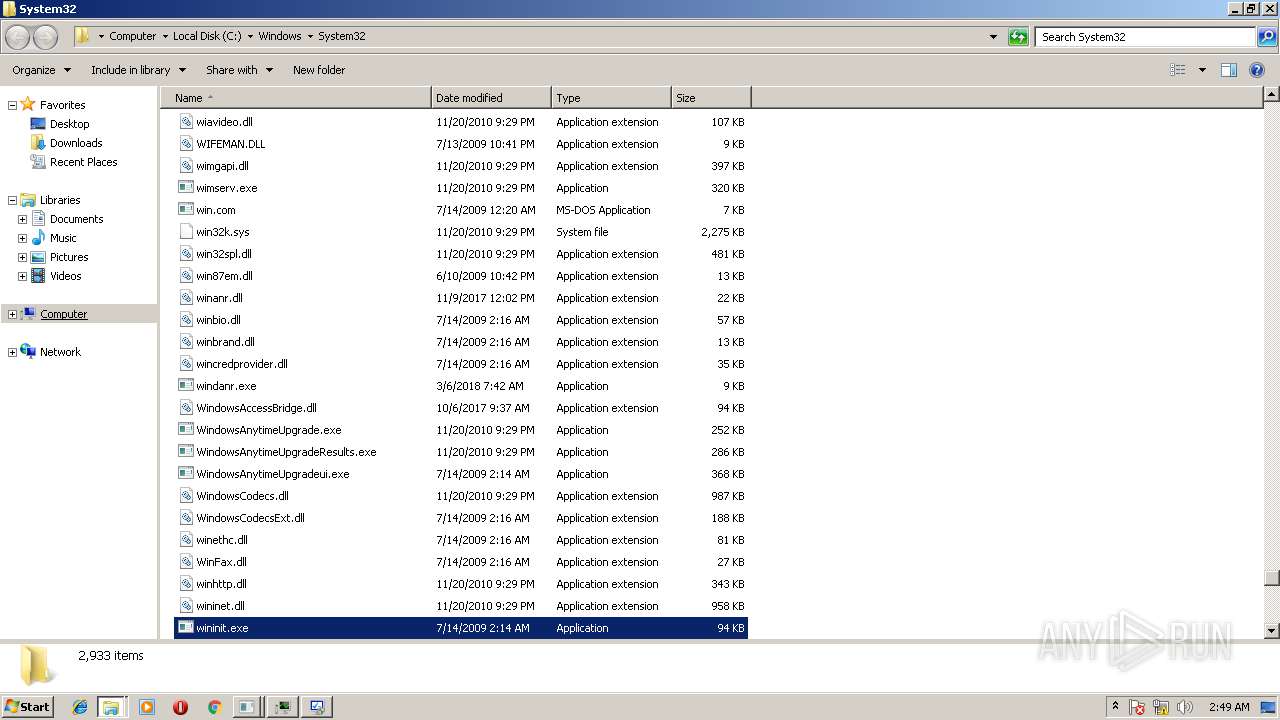Click the Change your view icon
1280x720 pixels.
tap(1178, 70)
